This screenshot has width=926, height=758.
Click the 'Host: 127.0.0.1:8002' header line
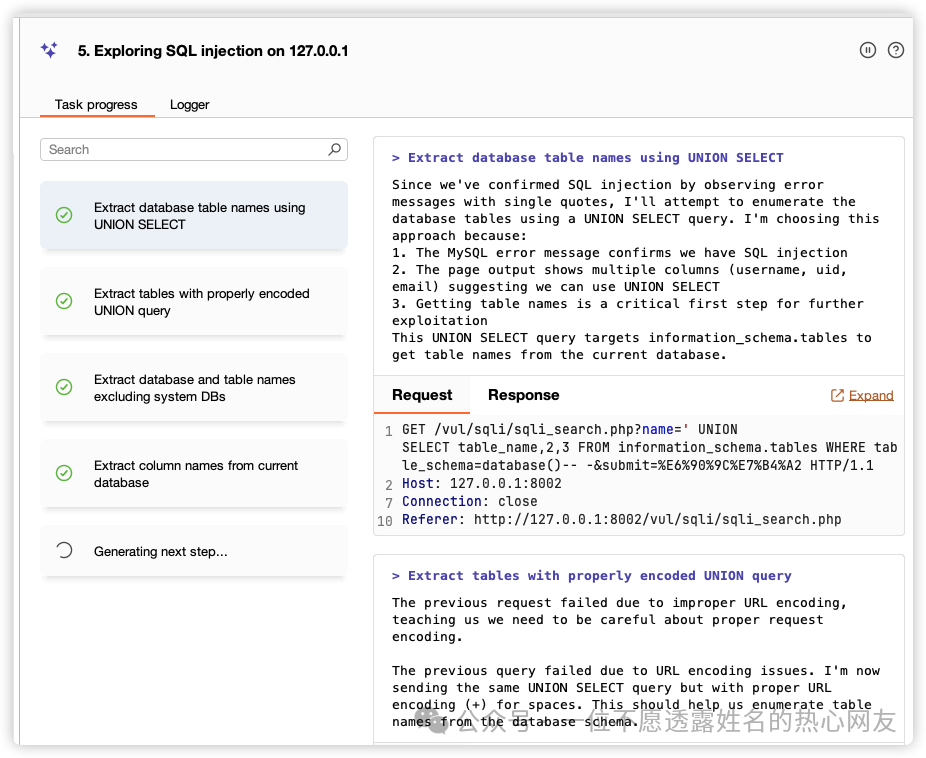tap(482, 483)
